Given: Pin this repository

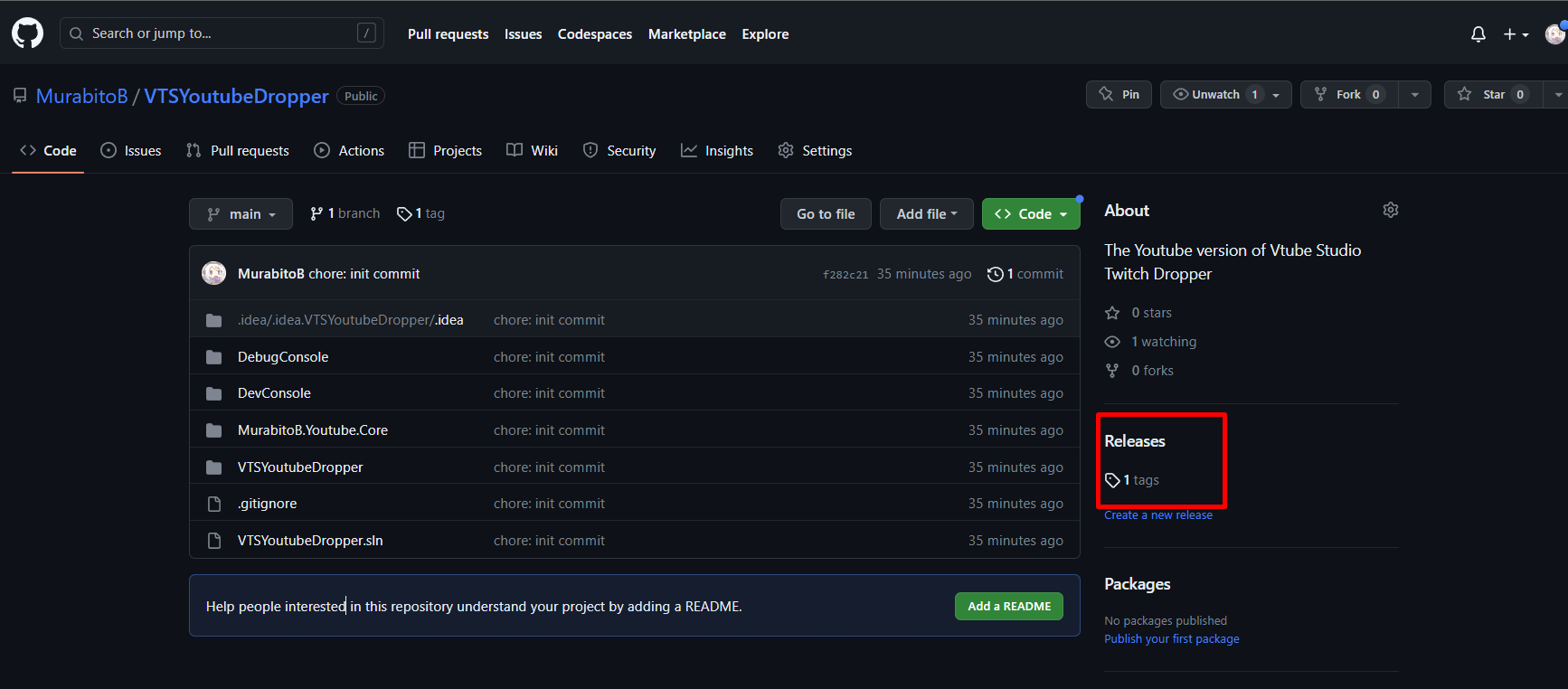Looking at the screenshot, I should point(1119,94).
